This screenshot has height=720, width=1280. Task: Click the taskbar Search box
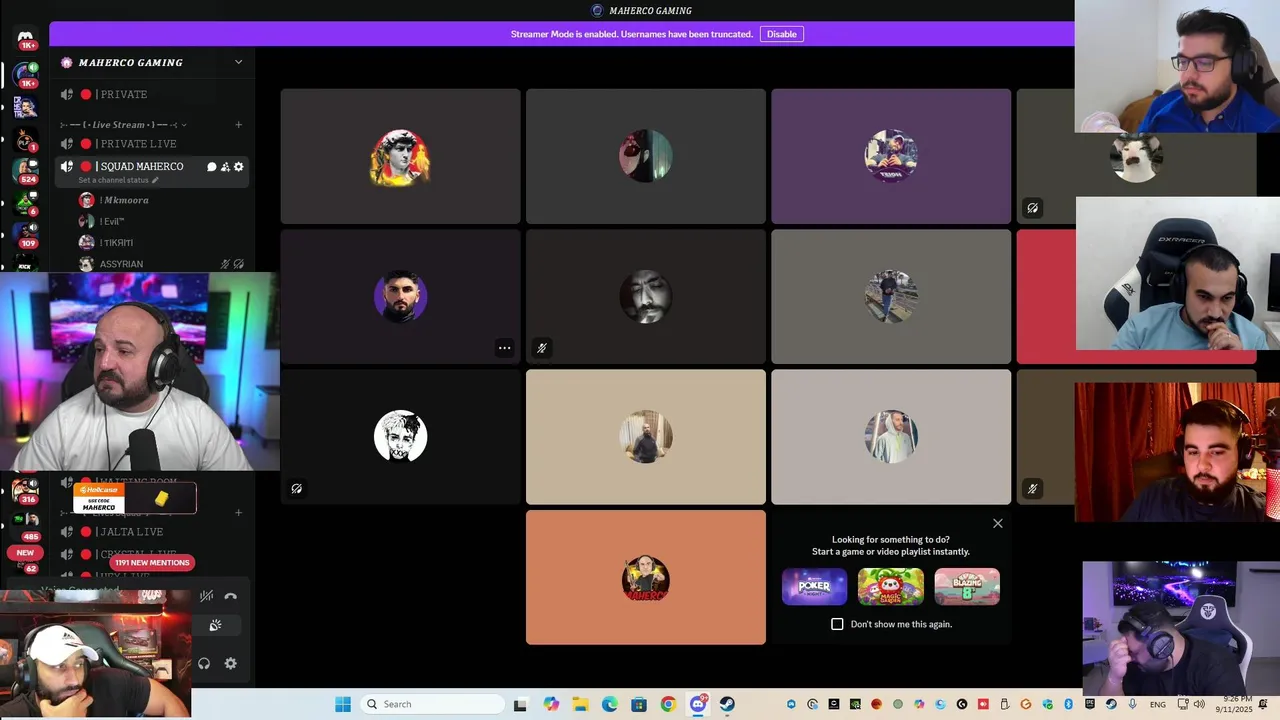click(x=432, y=704)
